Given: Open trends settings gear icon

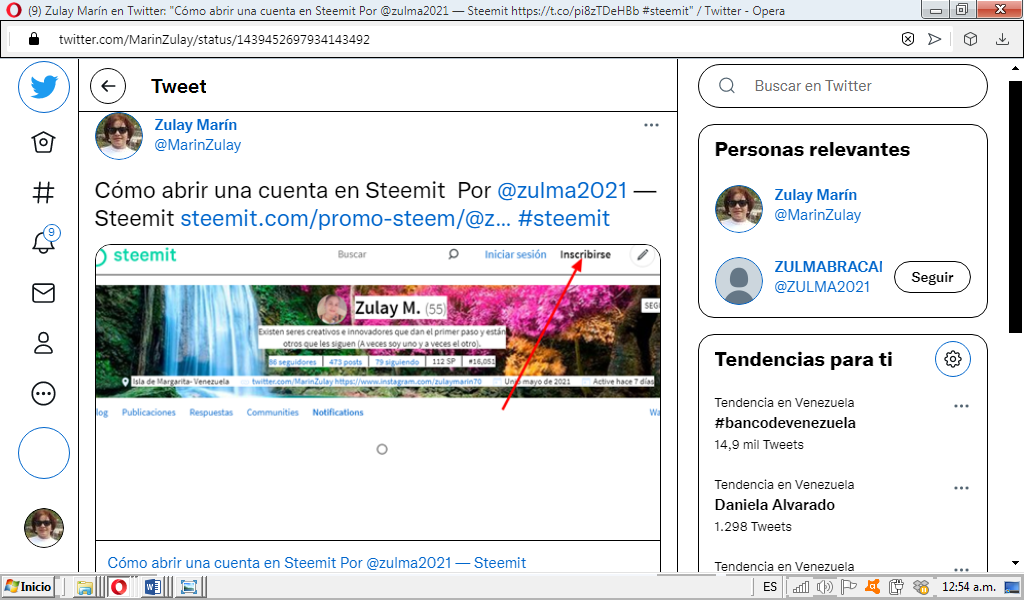Looking at the screenshot, I should pyautogui.click(x=953, y=359).
